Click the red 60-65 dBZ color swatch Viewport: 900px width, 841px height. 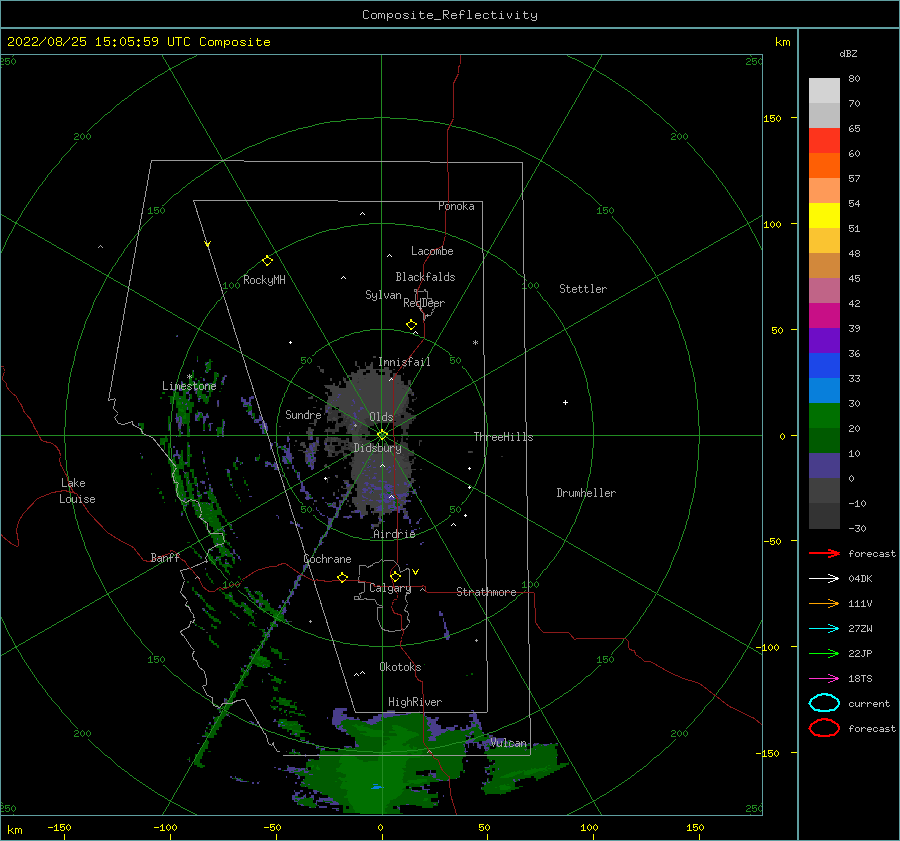[824, 141]
